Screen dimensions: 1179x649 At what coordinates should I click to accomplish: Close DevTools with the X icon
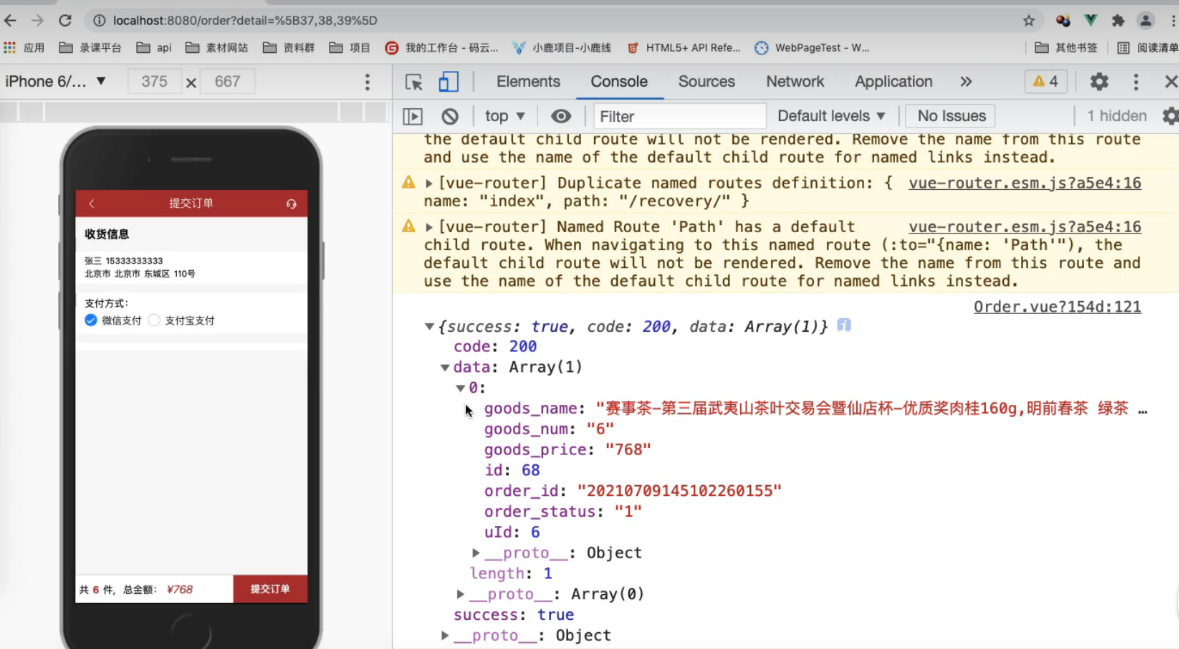[1170, 81]
